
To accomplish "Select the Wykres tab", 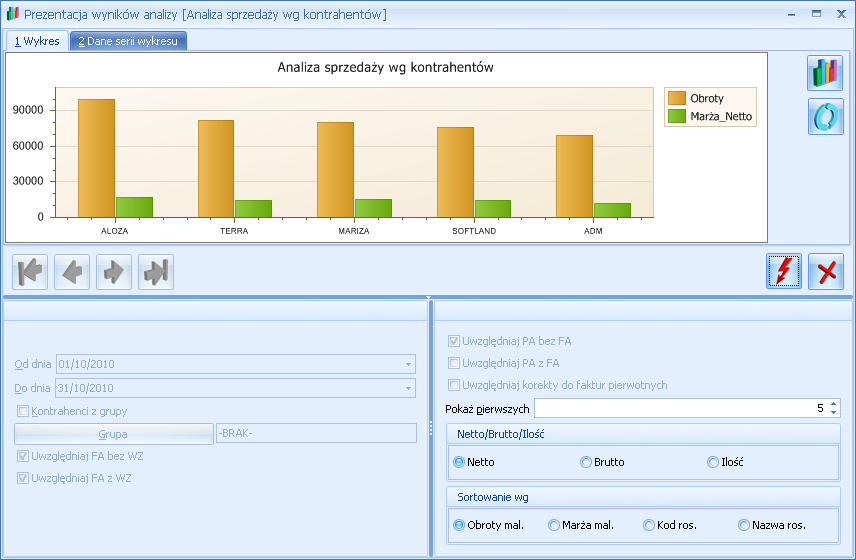I will coord(37,41).
